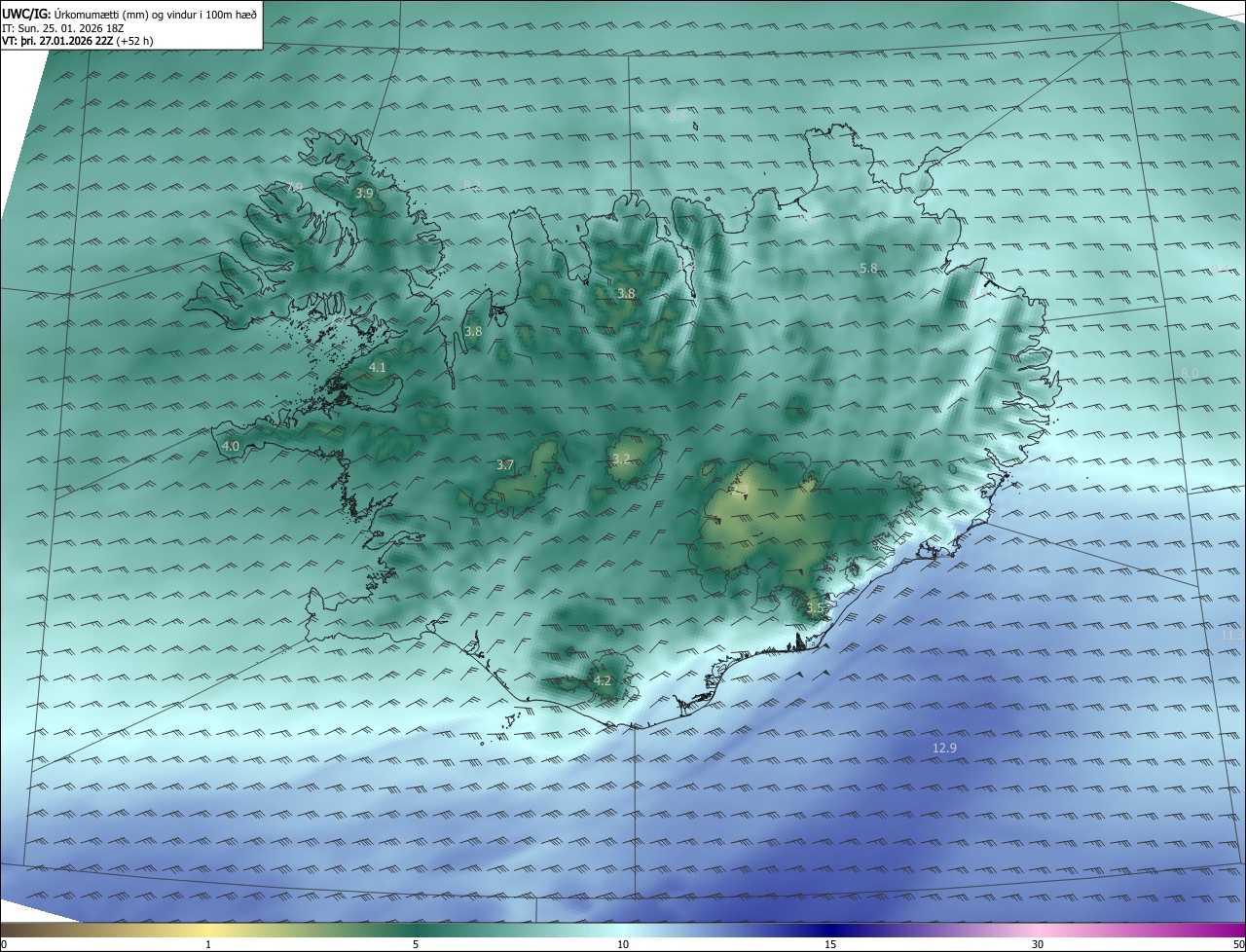Click the faint 7.9 value label

click(x=294, y=187)
